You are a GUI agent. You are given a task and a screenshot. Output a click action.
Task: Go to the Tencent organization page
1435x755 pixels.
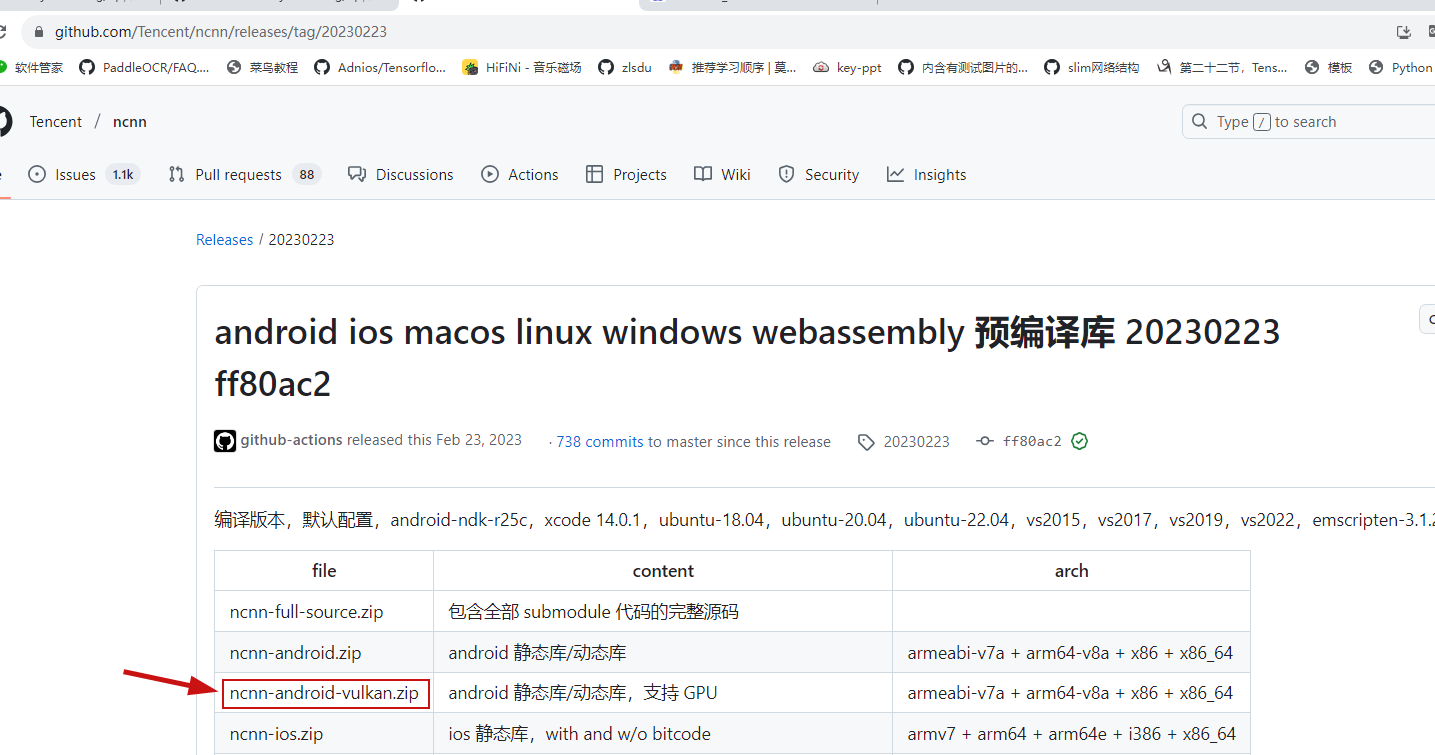(55, 122)
